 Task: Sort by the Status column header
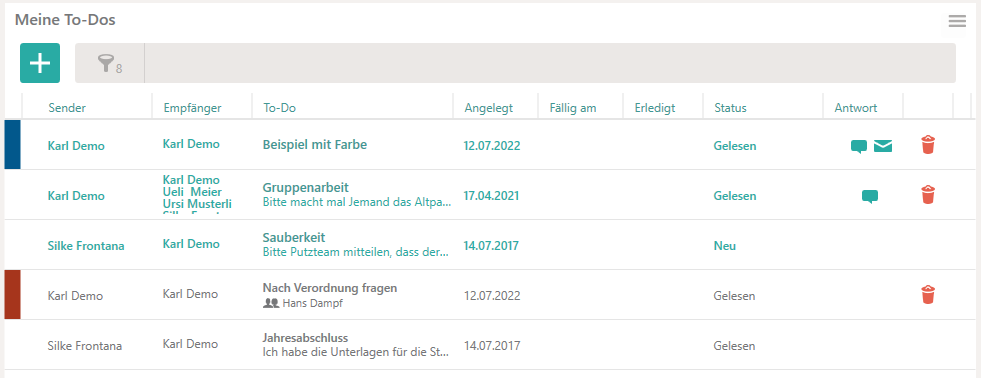[x=730, y=108]
